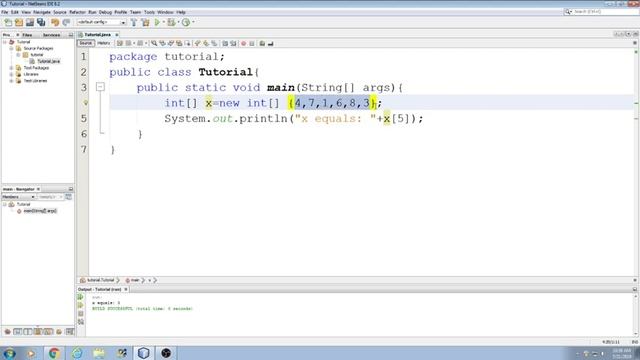
Task: Select main(String[] args) in Navigator
Action: [40, 211]
